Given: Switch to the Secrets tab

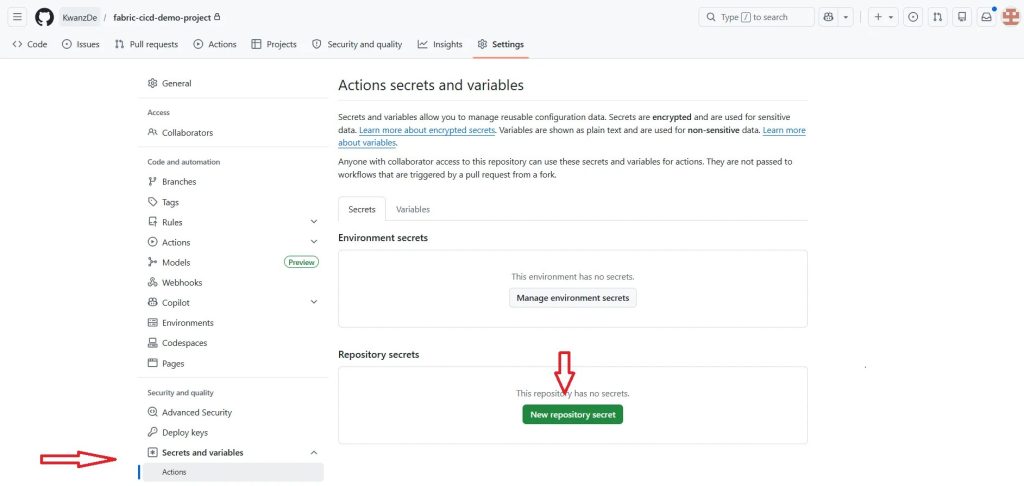Looking at the screenshot, I should [x=362, y=209].
